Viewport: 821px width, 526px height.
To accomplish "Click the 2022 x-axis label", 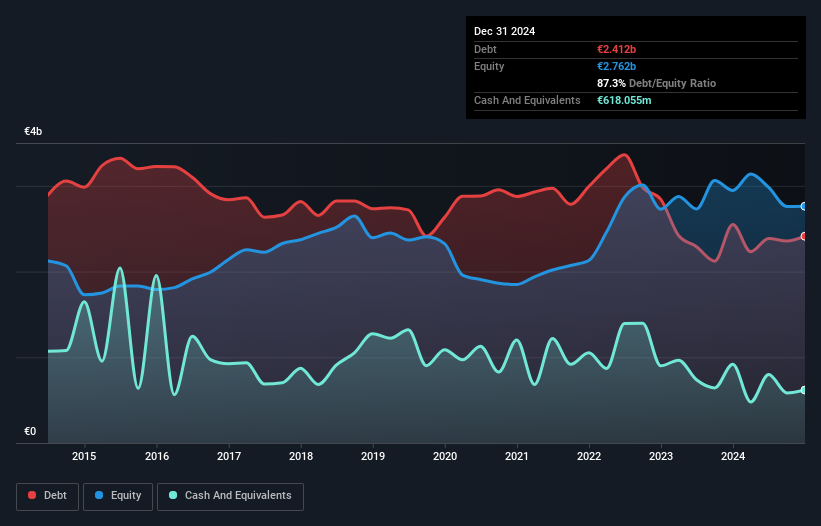I will pyautogui.click(x=589, y=456).
